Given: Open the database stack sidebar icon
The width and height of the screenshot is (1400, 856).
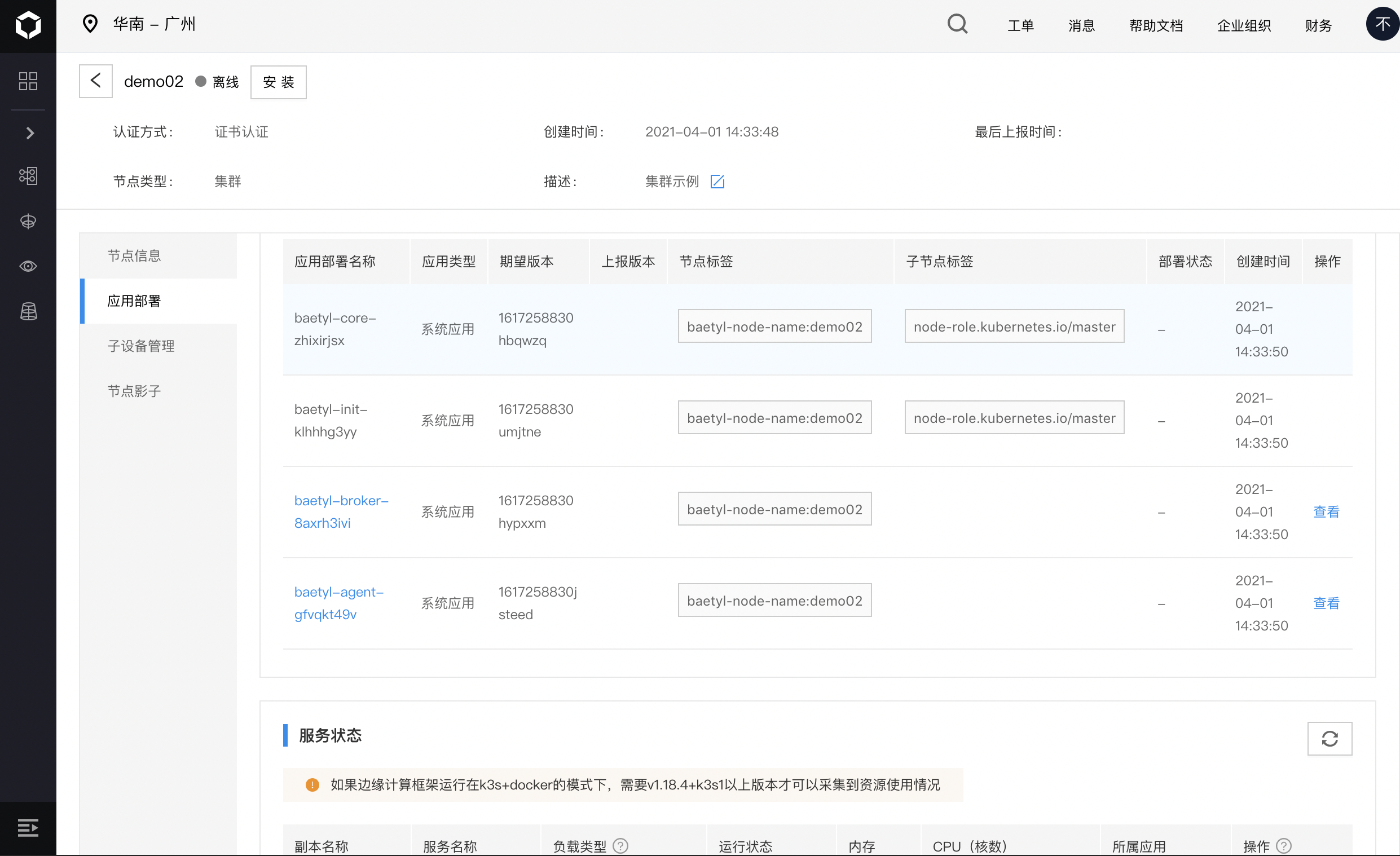Looking at the screenshot, I should (x=28, y=311).
